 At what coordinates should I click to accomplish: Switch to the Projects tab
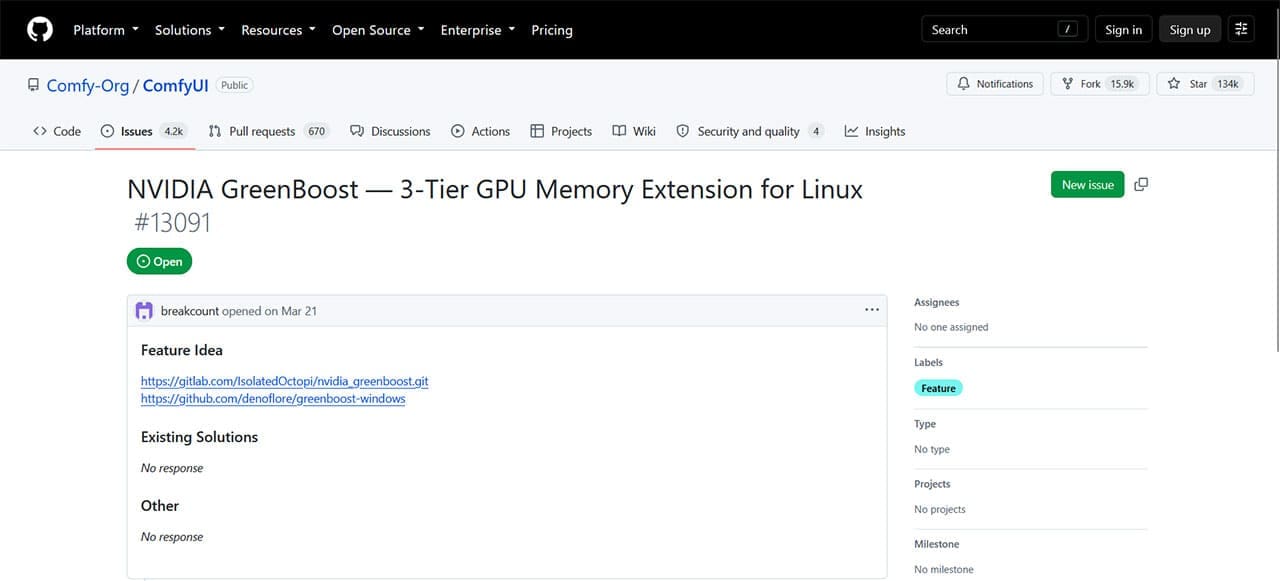[x=561, y=131]
